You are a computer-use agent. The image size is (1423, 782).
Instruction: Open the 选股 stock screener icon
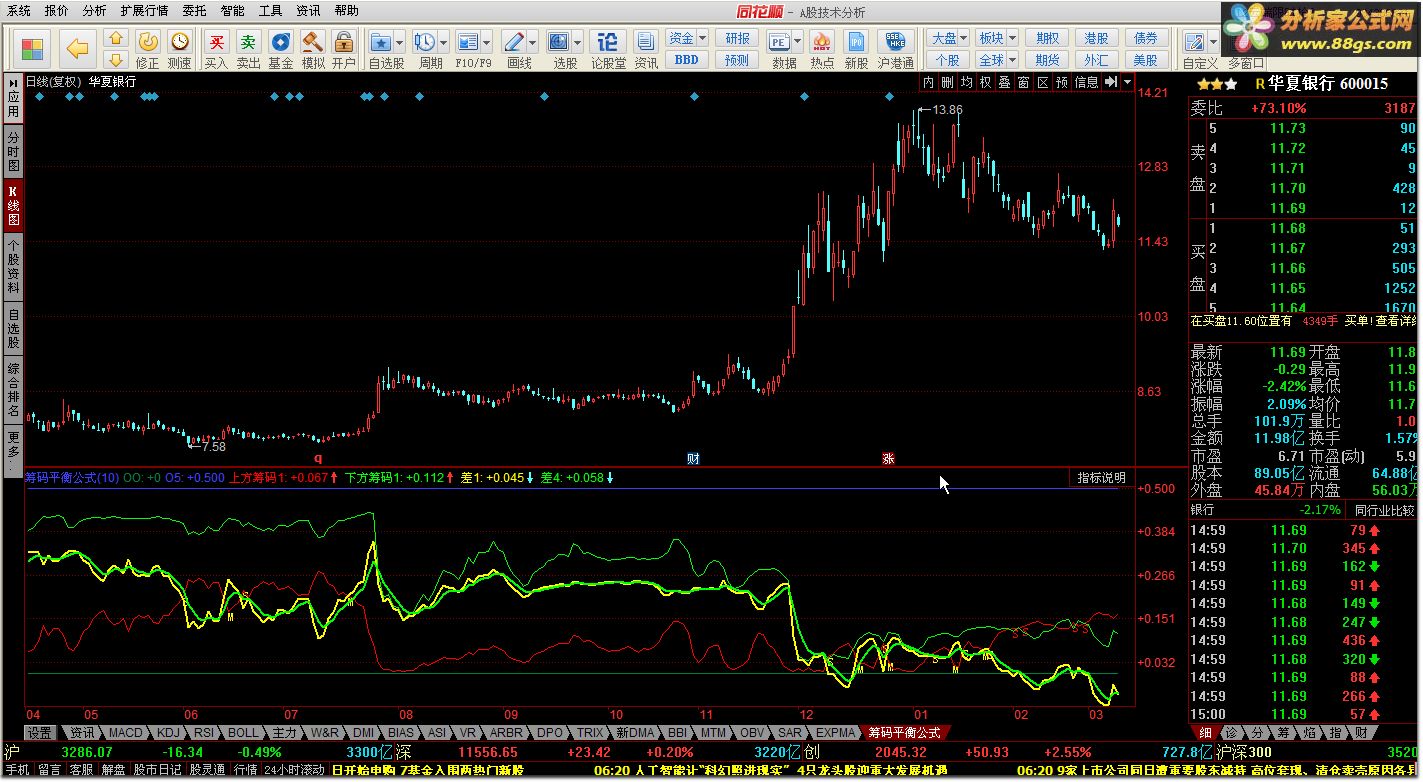[x=558, y=42]
